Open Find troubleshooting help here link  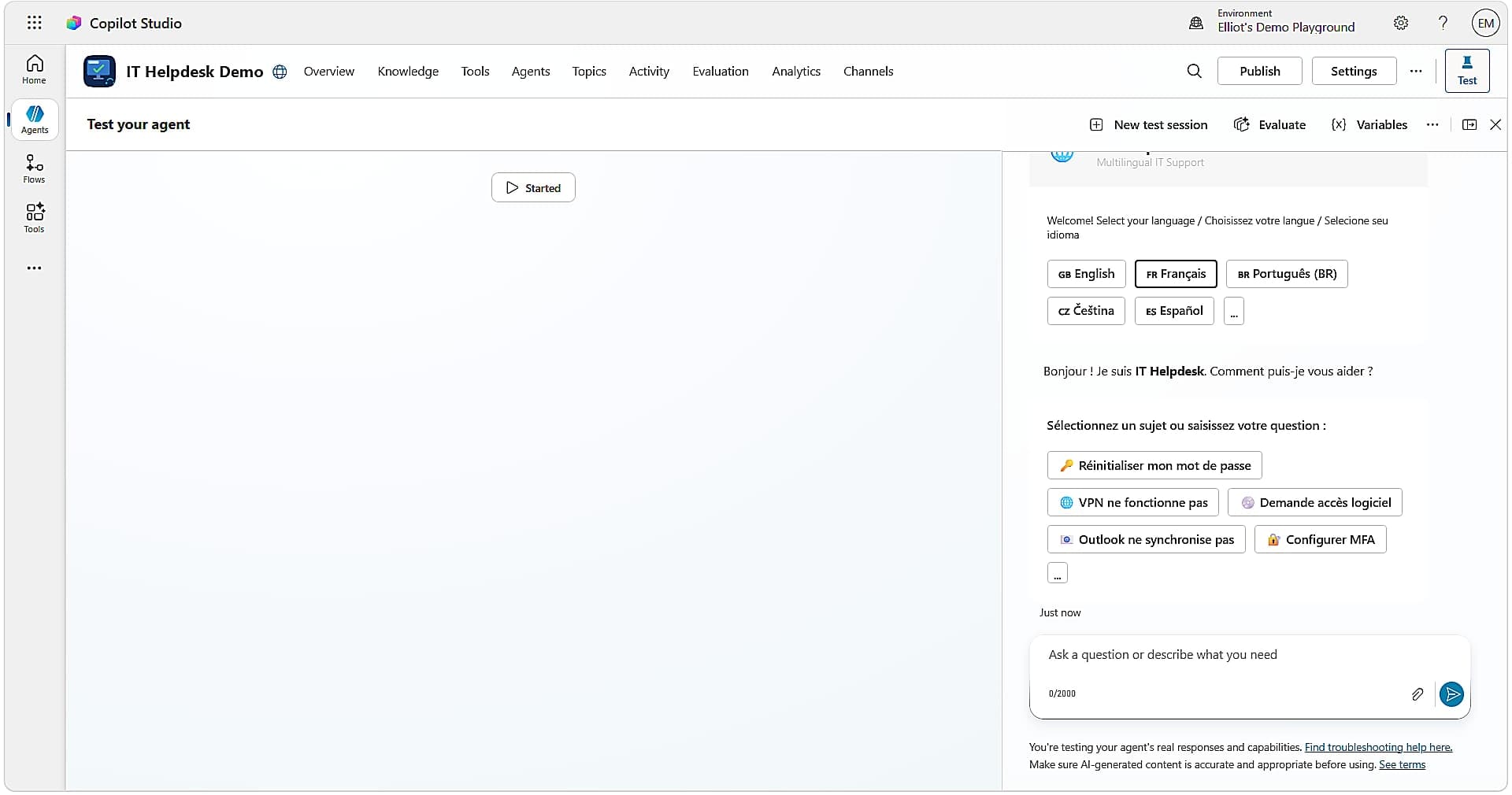pyautogui.click(x=1378, y=747)
